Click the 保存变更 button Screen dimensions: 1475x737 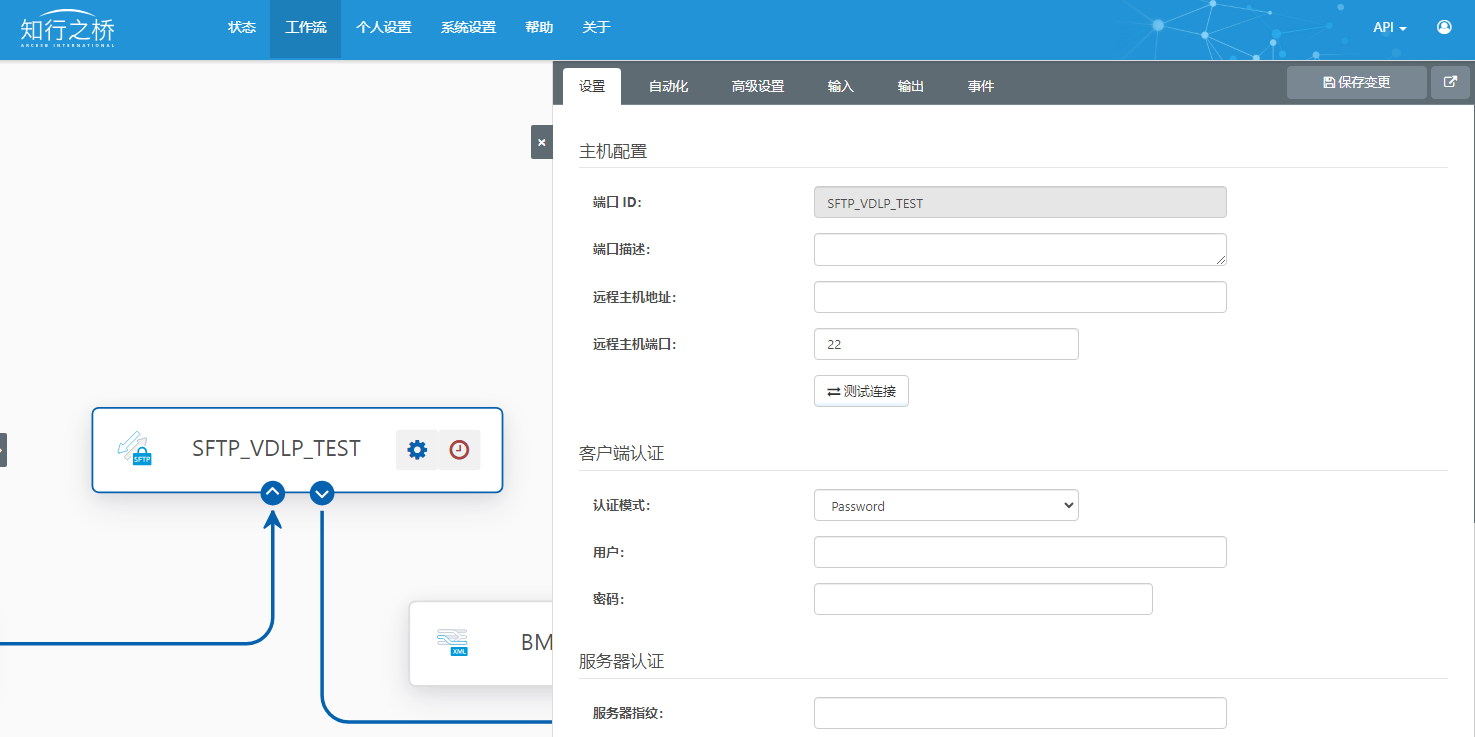click(x=1356, y=82)
